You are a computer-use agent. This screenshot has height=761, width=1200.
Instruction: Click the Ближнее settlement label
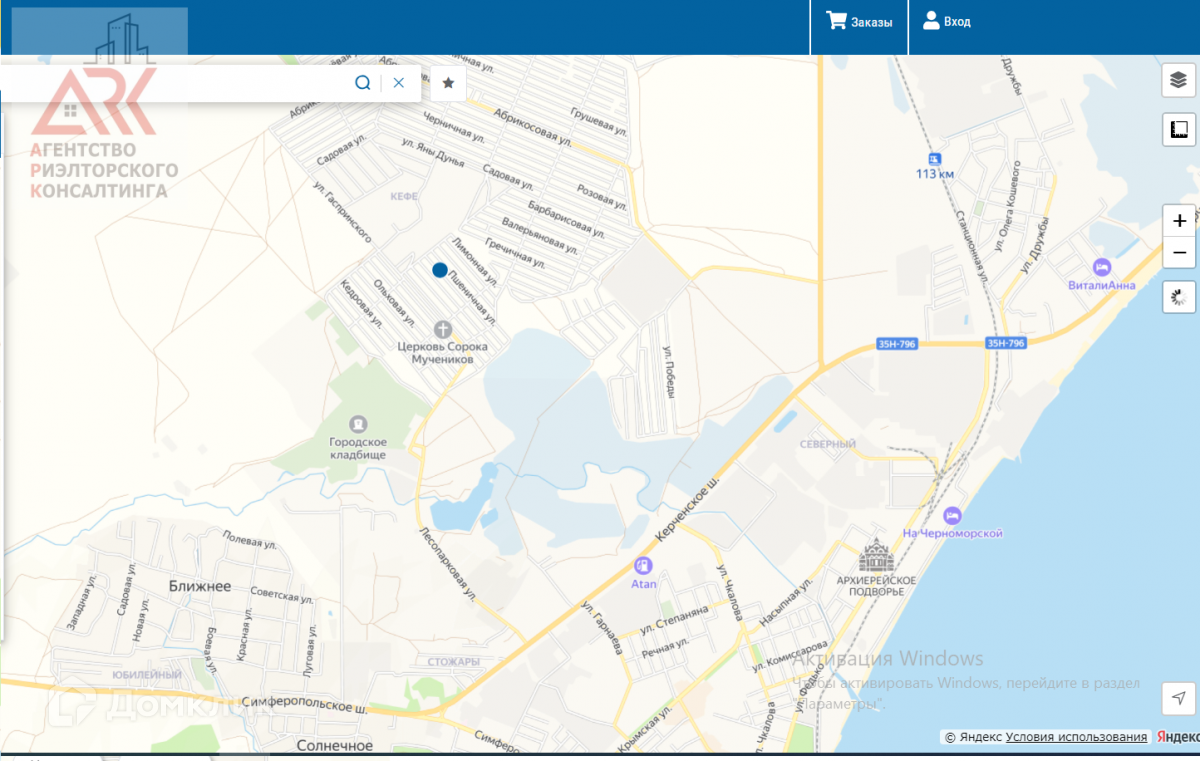click(x=200, y=586)
